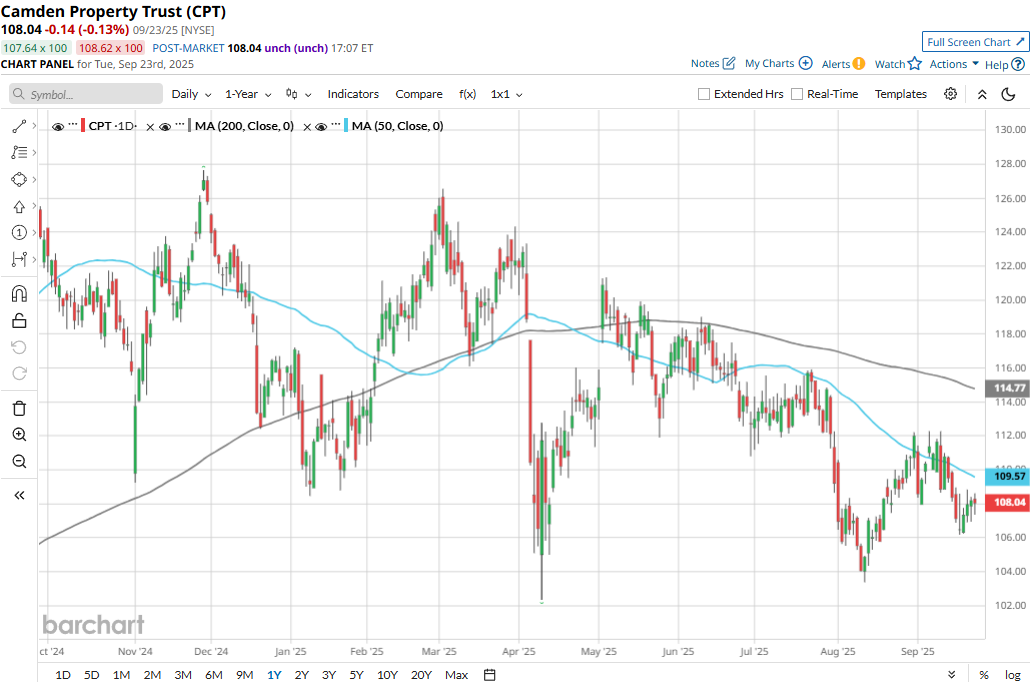1031x682 pixels.
Task: Expand the Actions dropdown menu
Action: 954,64
